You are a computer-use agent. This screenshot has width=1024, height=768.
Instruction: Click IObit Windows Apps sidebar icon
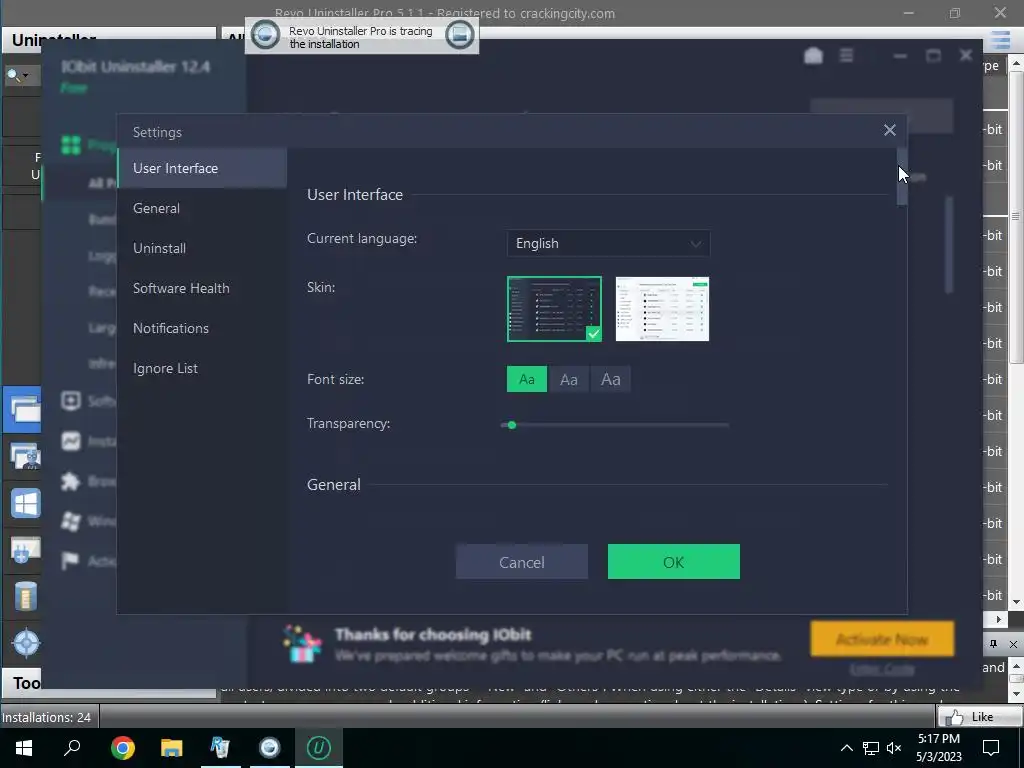(71, 520)
